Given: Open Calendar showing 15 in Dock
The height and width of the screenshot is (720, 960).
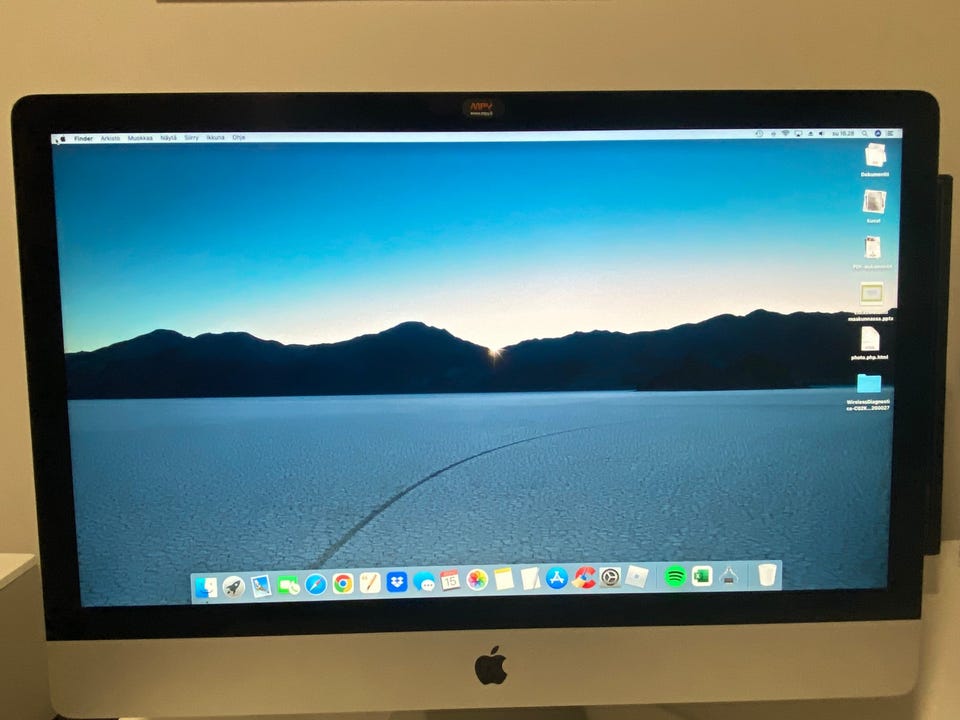Looking at the screenshot, I should [x=450, y=580].
